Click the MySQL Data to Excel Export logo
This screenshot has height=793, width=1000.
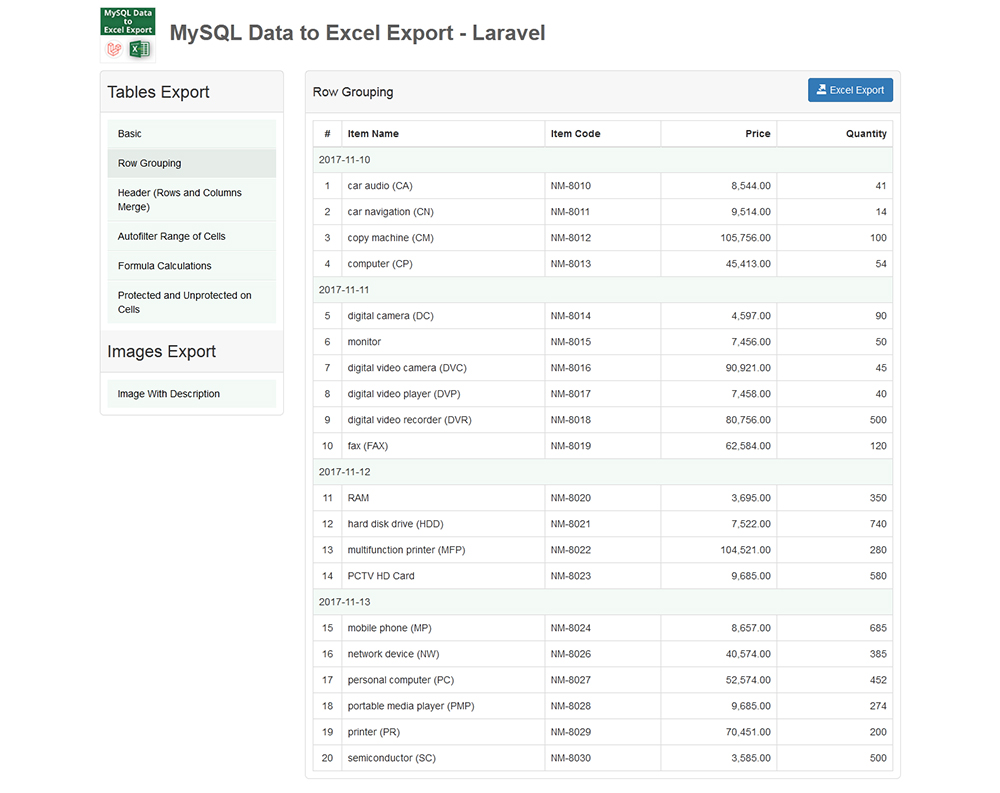pos(128,35)
